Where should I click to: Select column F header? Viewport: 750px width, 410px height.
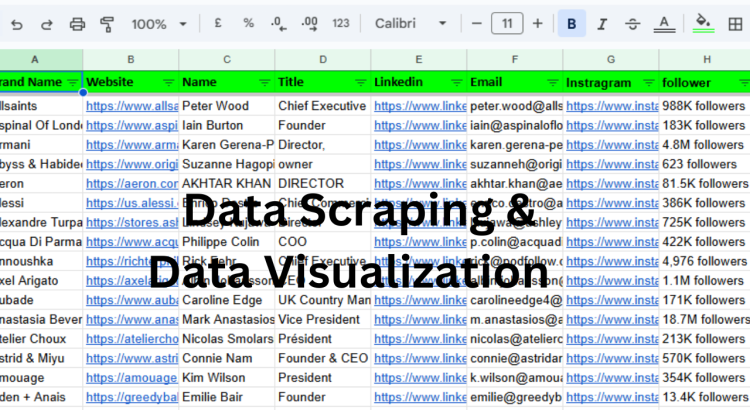tap(515, 59)
